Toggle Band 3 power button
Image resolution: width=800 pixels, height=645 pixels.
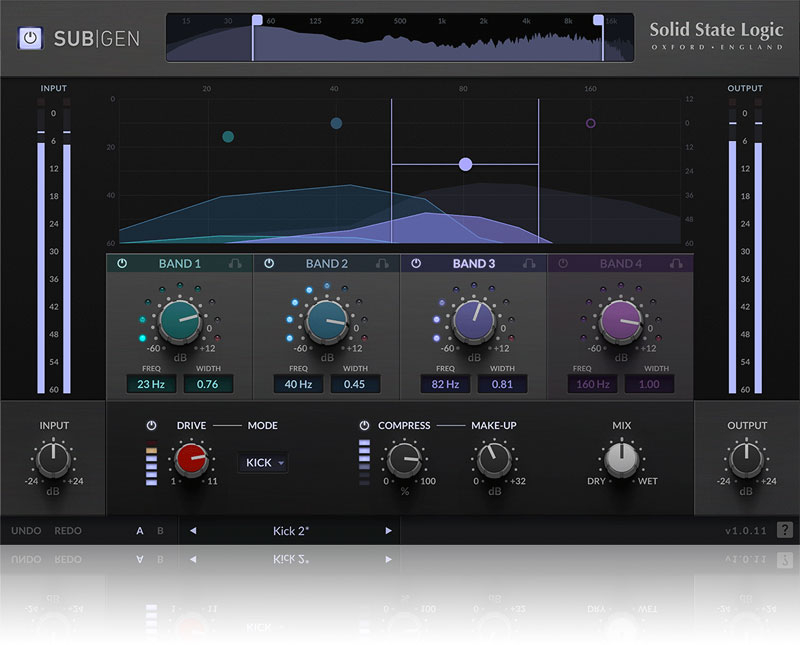[416, 263]
